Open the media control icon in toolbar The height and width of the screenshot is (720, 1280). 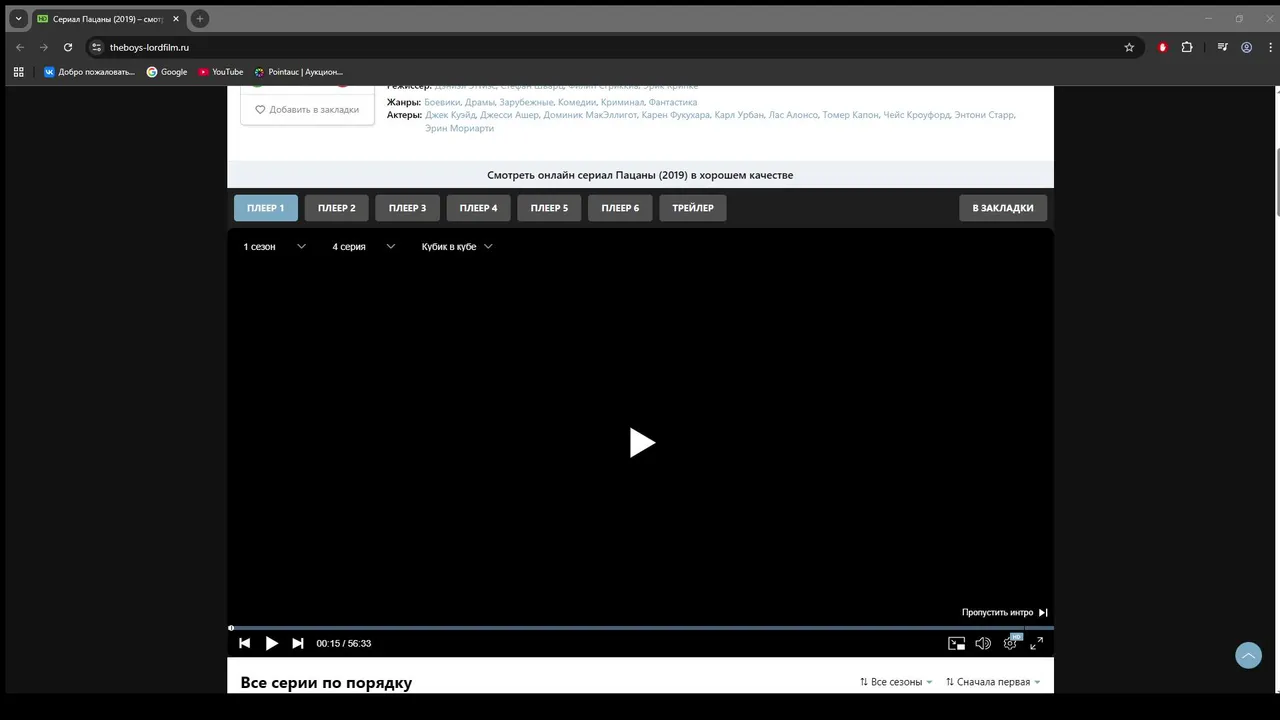point(1222,47)
